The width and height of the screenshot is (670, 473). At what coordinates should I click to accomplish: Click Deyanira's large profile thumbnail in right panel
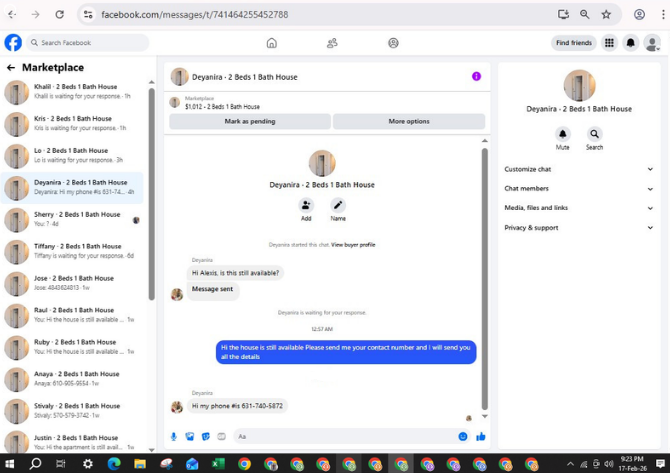tap(579, 85)
